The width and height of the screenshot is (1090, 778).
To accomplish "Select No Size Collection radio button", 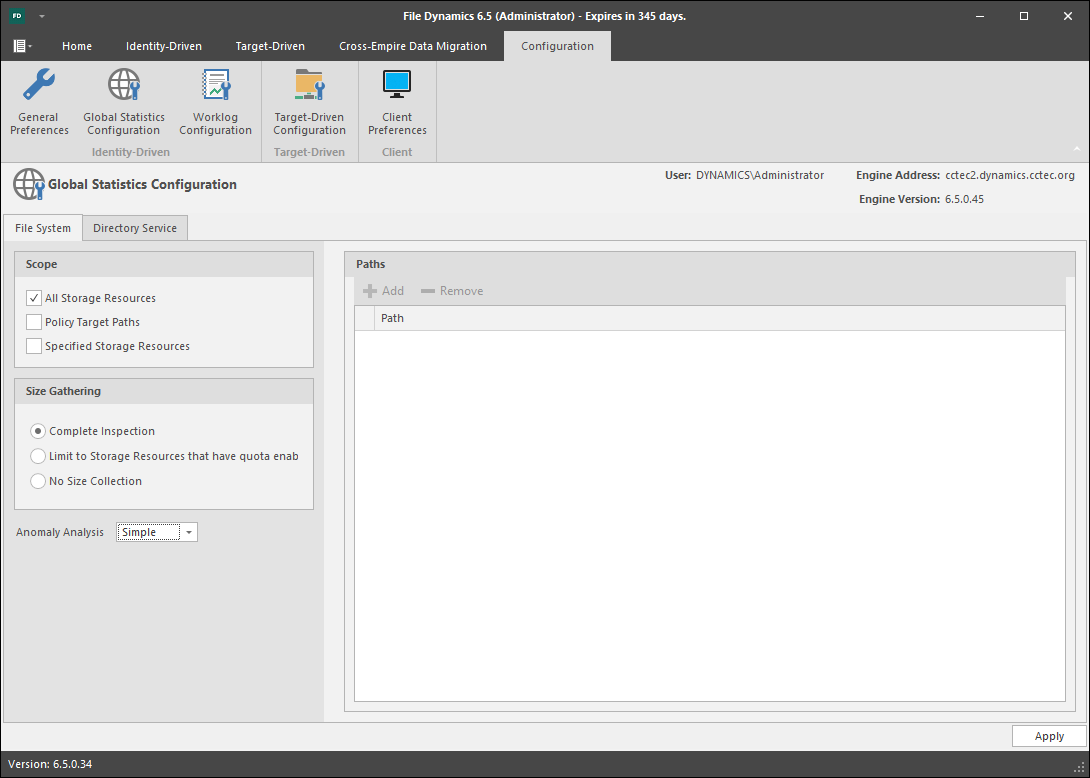I will (38, 481).
